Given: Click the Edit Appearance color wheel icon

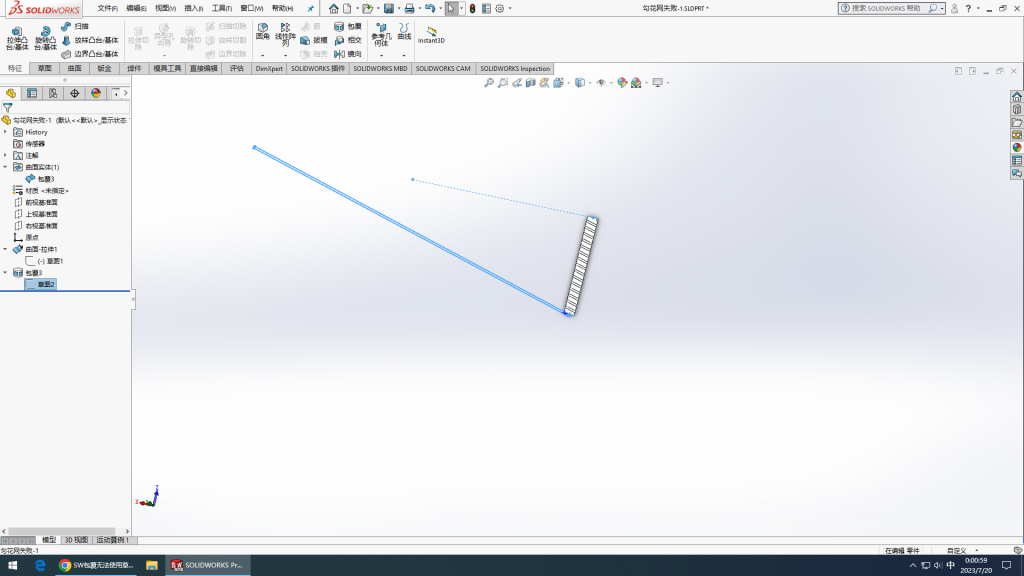Looking at the screenshot, I should point(622,83).
